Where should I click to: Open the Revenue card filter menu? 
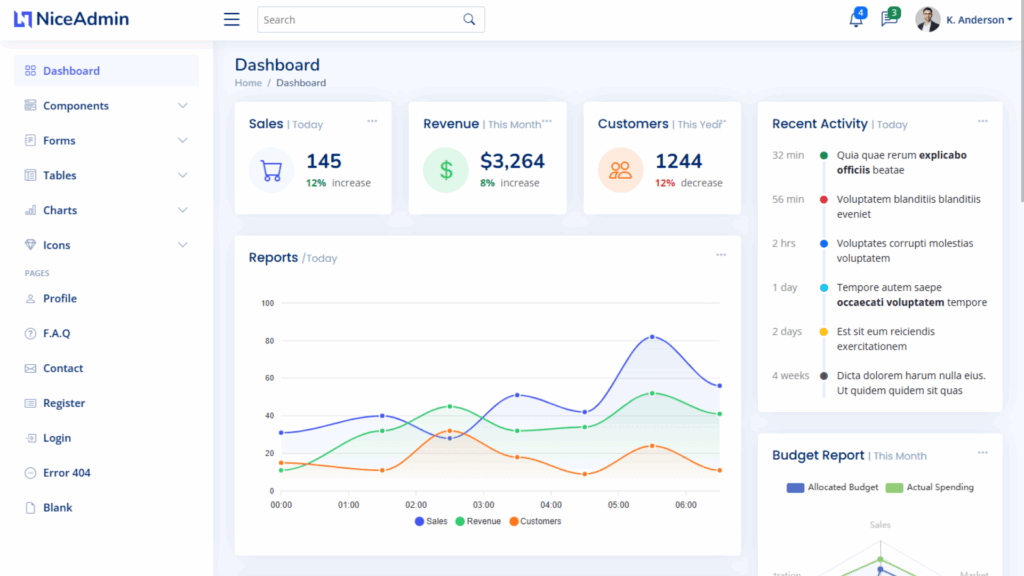click(x=547, y=121)
